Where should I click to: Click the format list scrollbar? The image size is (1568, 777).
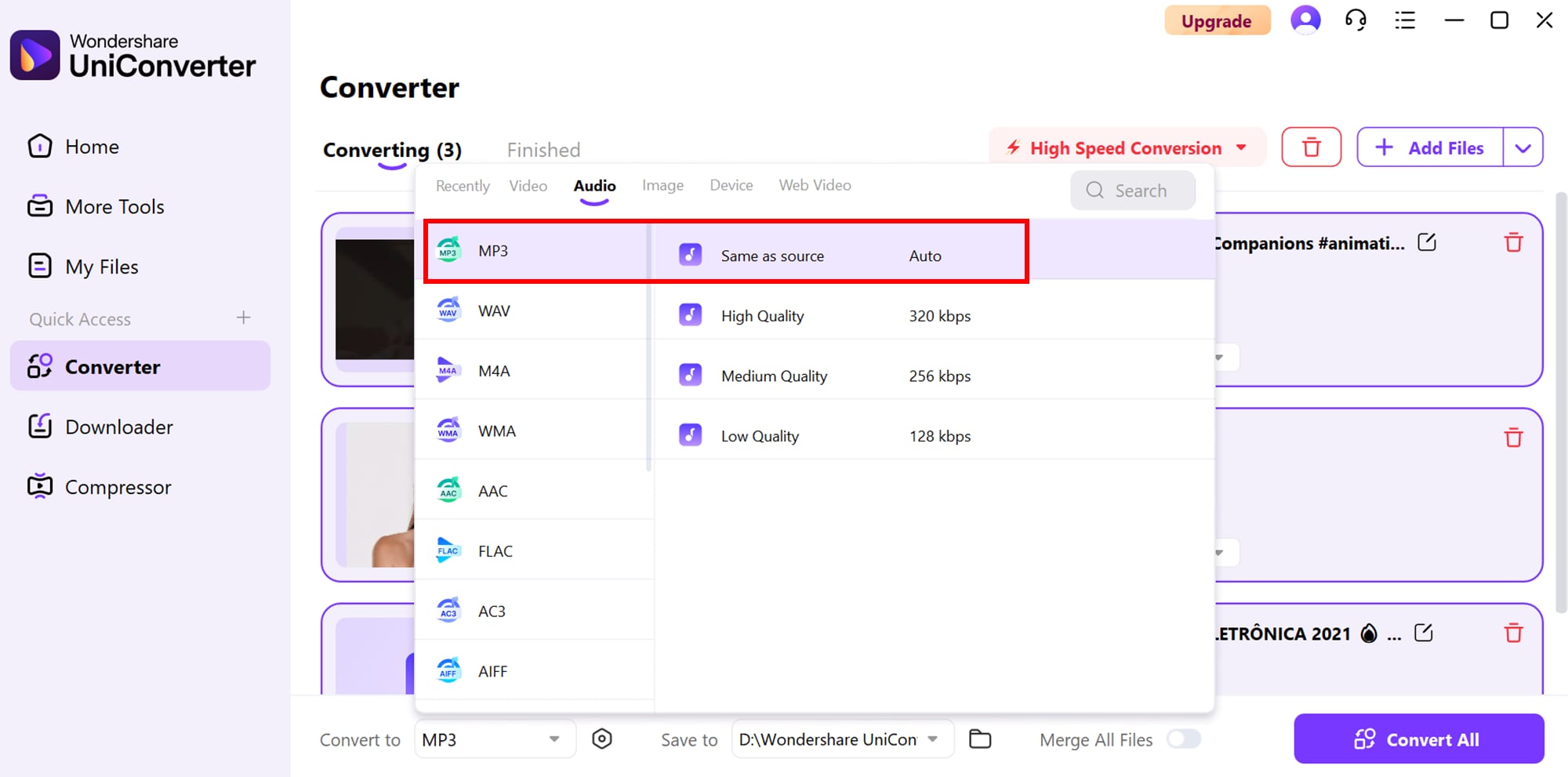[x=648, y=347]
